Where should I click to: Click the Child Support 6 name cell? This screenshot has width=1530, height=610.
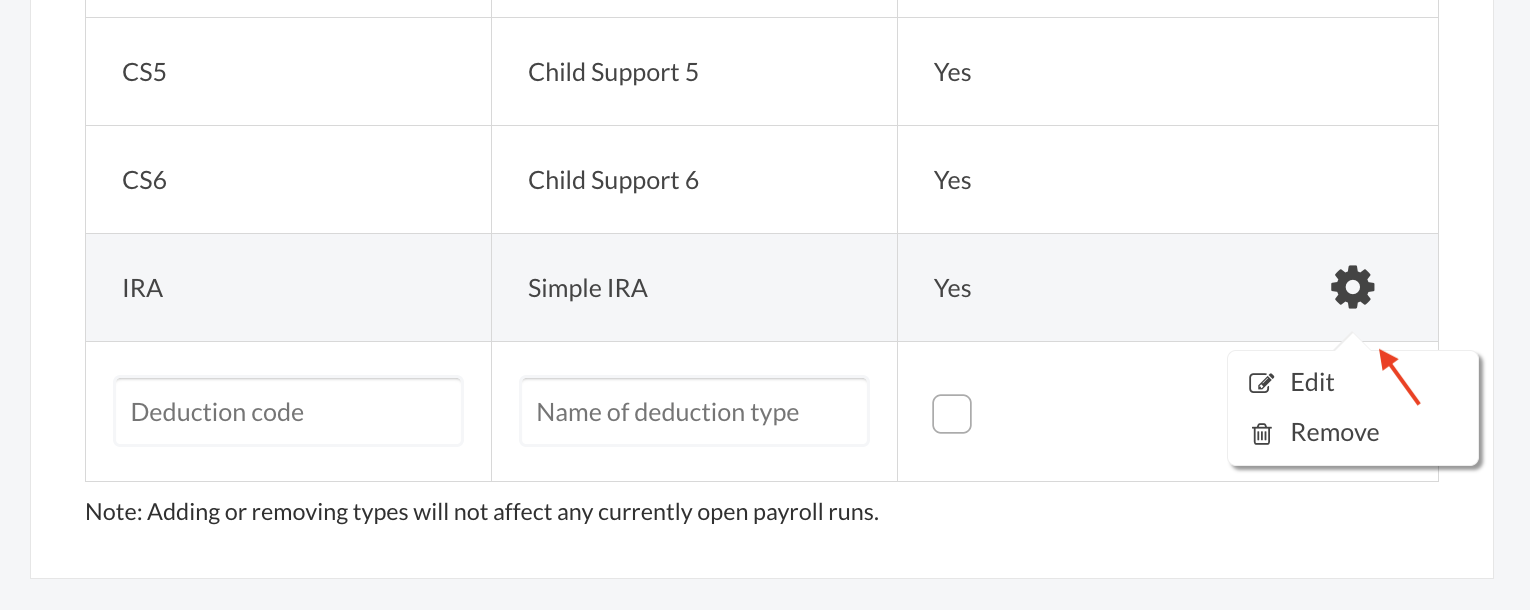click(x=613, y=181)
